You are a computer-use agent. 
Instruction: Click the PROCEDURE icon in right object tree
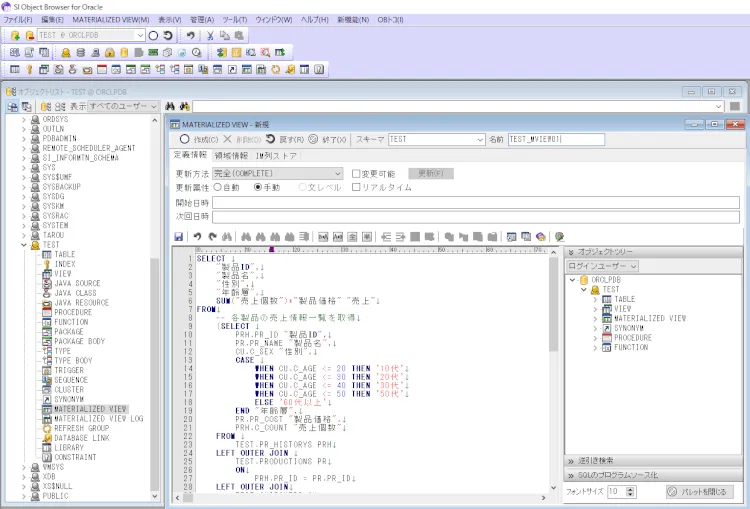click(606, 338)
